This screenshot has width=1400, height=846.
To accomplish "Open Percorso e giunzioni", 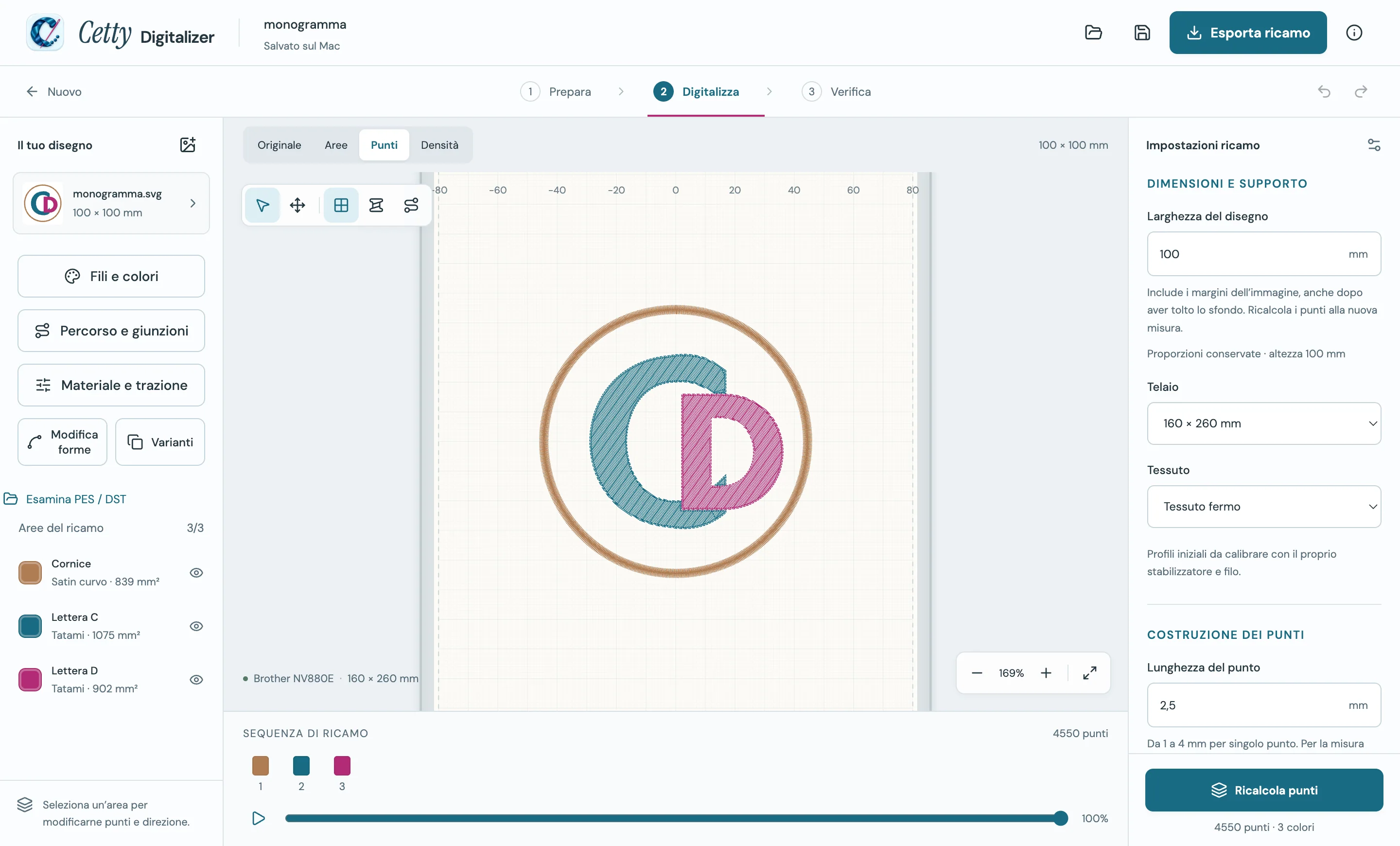I will (111, 331).
